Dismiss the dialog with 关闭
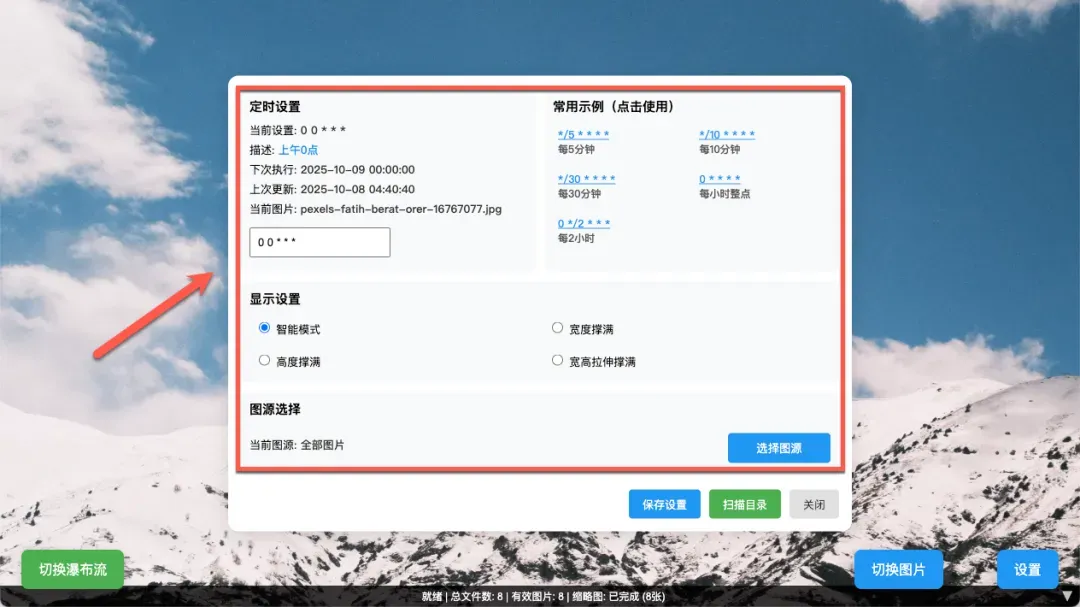1080x607 pixels. [813, 504]
